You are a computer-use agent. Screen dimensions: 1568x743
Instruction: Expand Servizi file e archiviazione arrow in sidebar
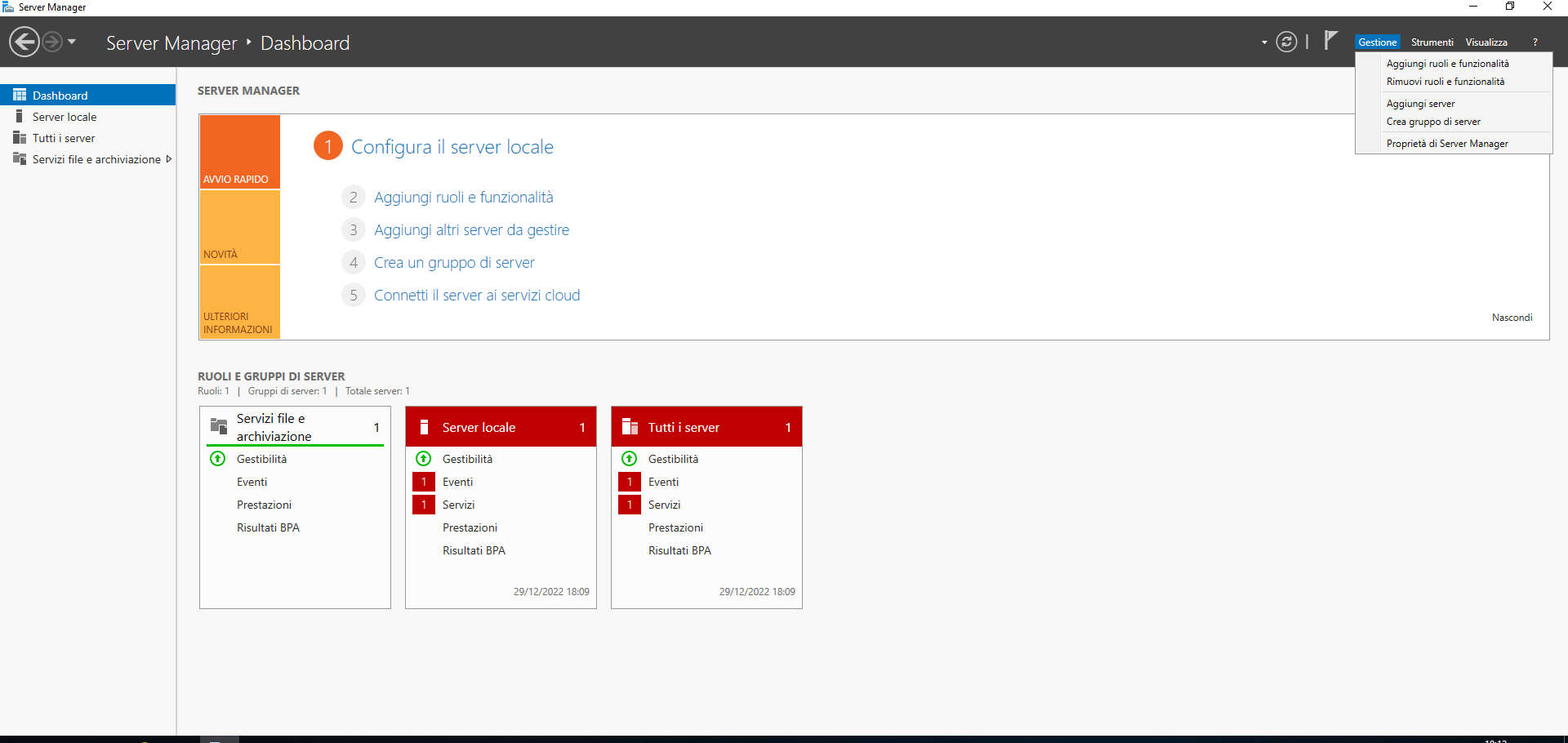(169, 159)
